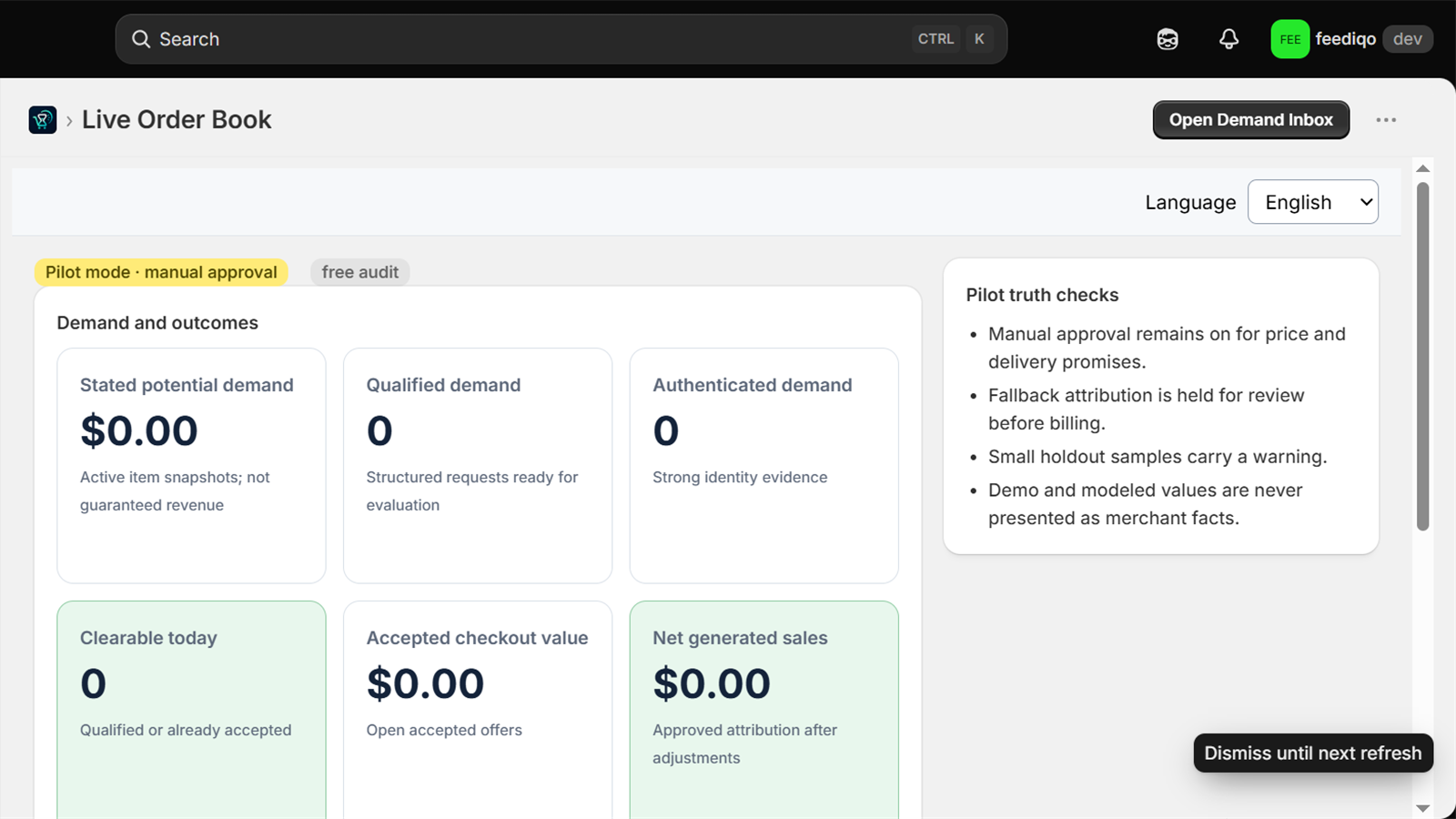Click the free audit badge

click(359, 272)
